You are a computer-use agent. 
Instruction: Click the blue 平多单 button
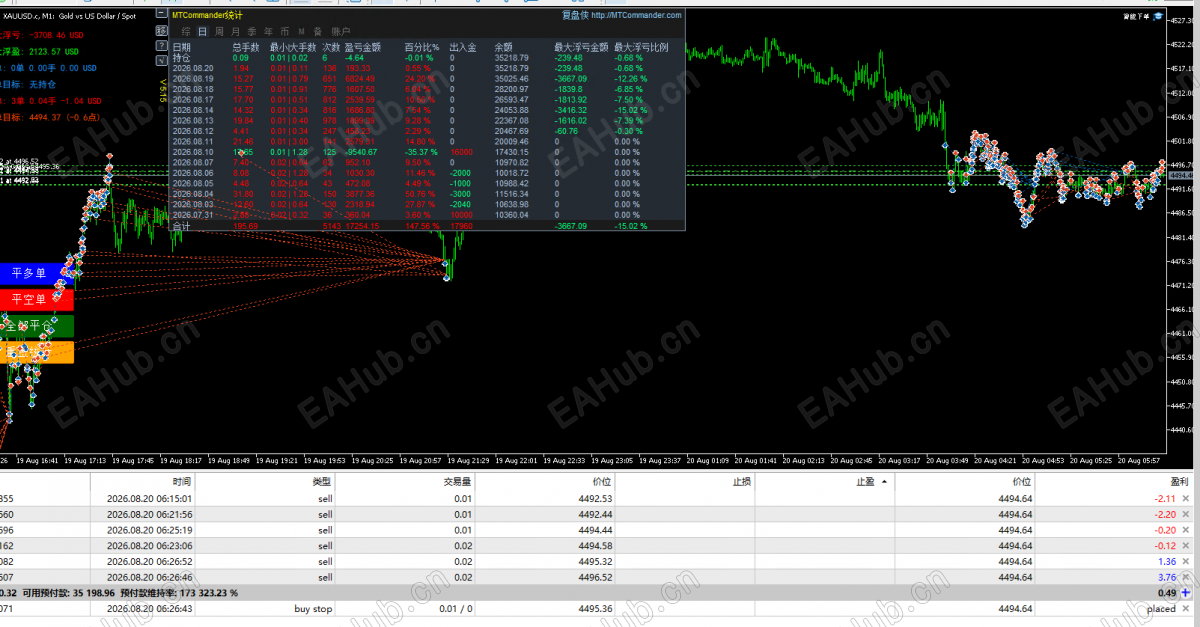pos(37,273)
